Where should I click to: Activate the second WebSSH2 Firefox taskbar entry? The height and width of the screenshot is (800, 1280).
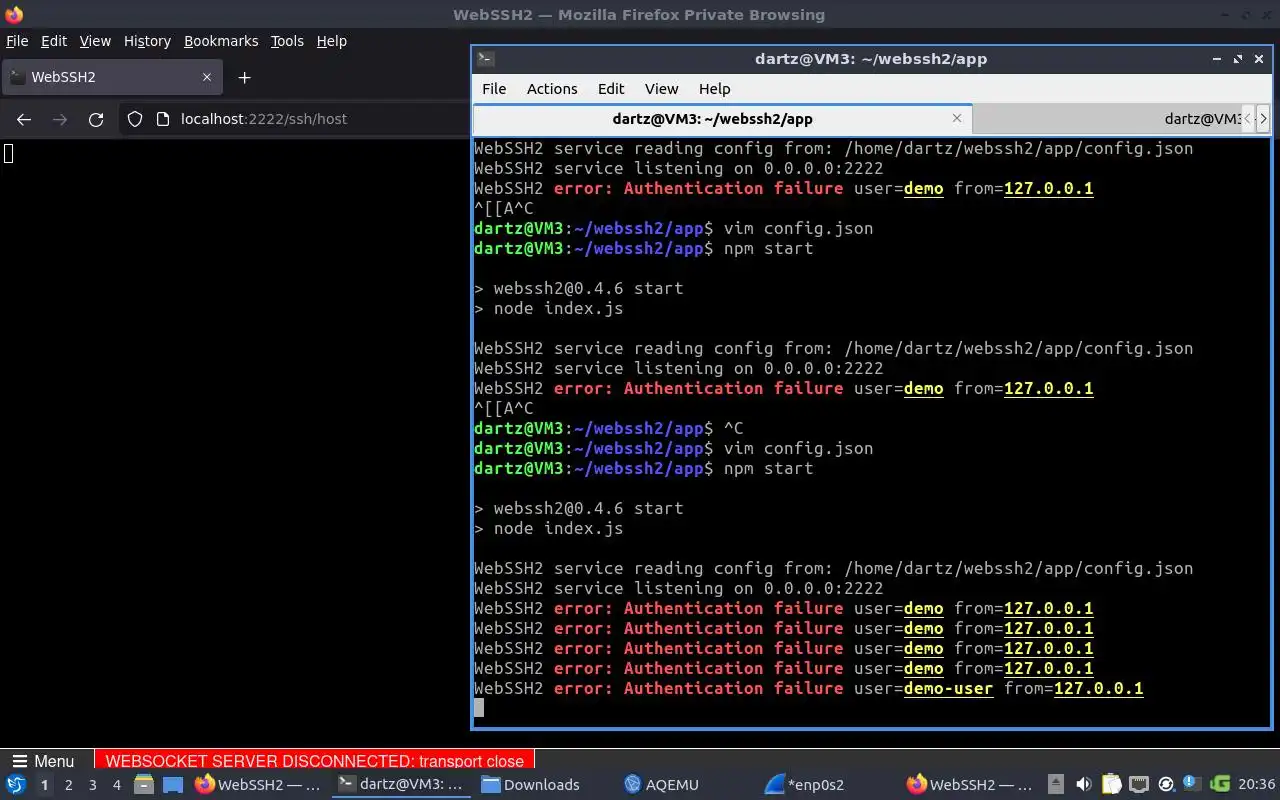970,785
